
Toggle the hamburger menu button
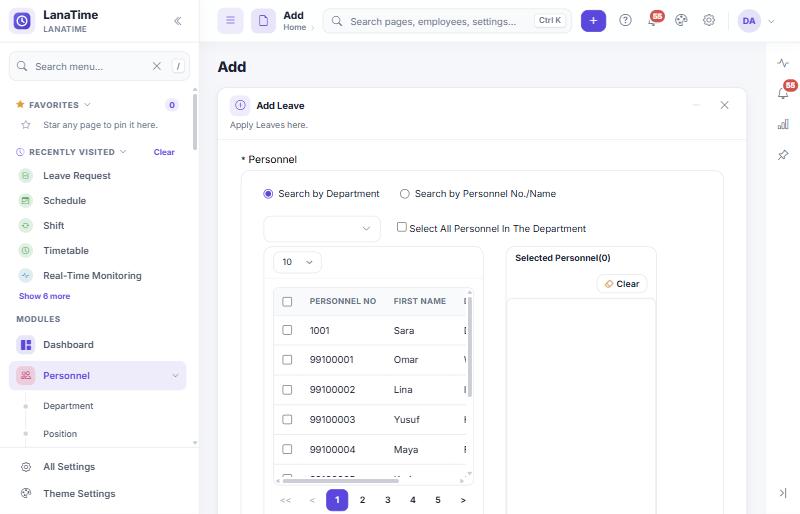[231, 21]
